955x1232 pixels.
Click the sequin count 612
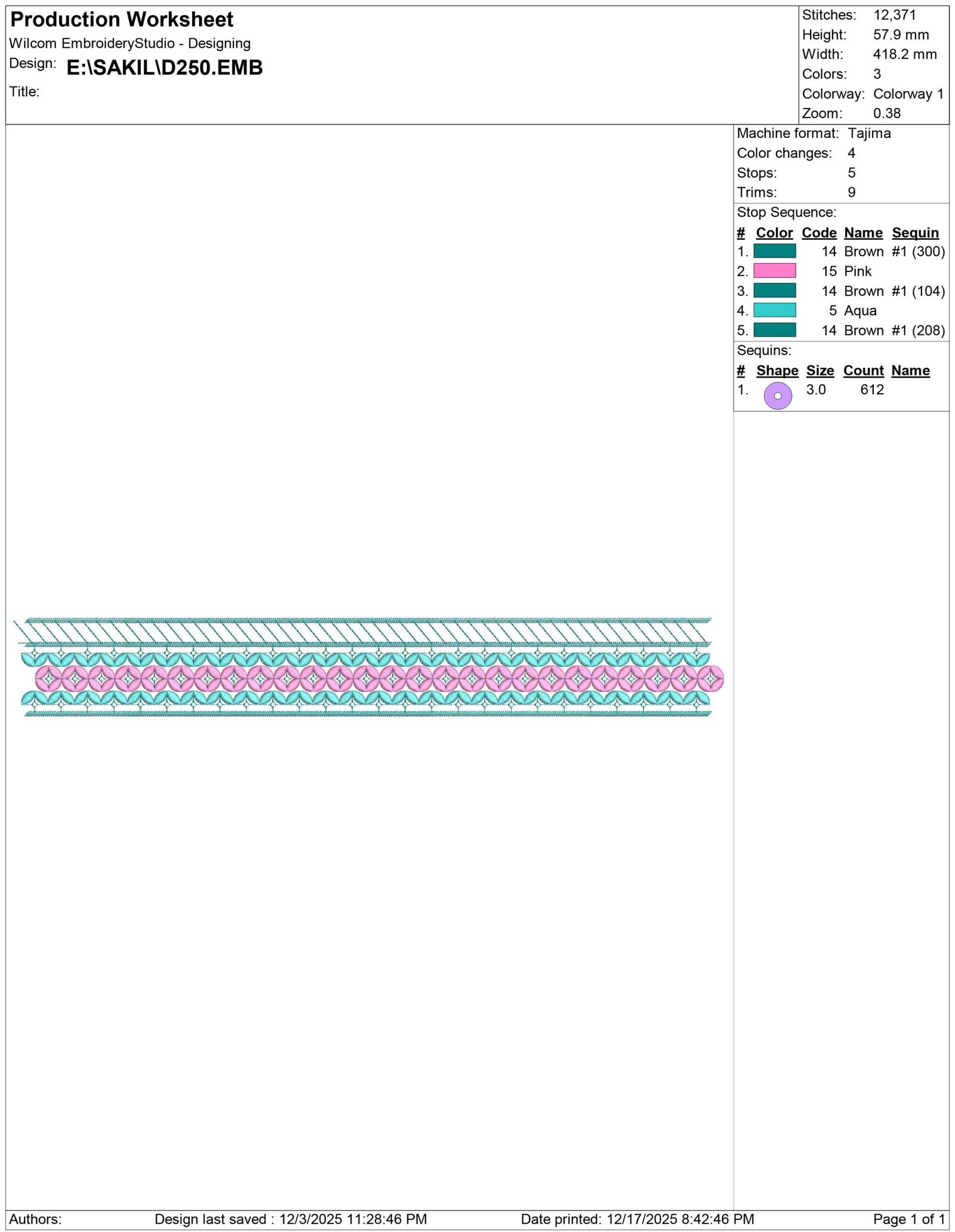872,390
